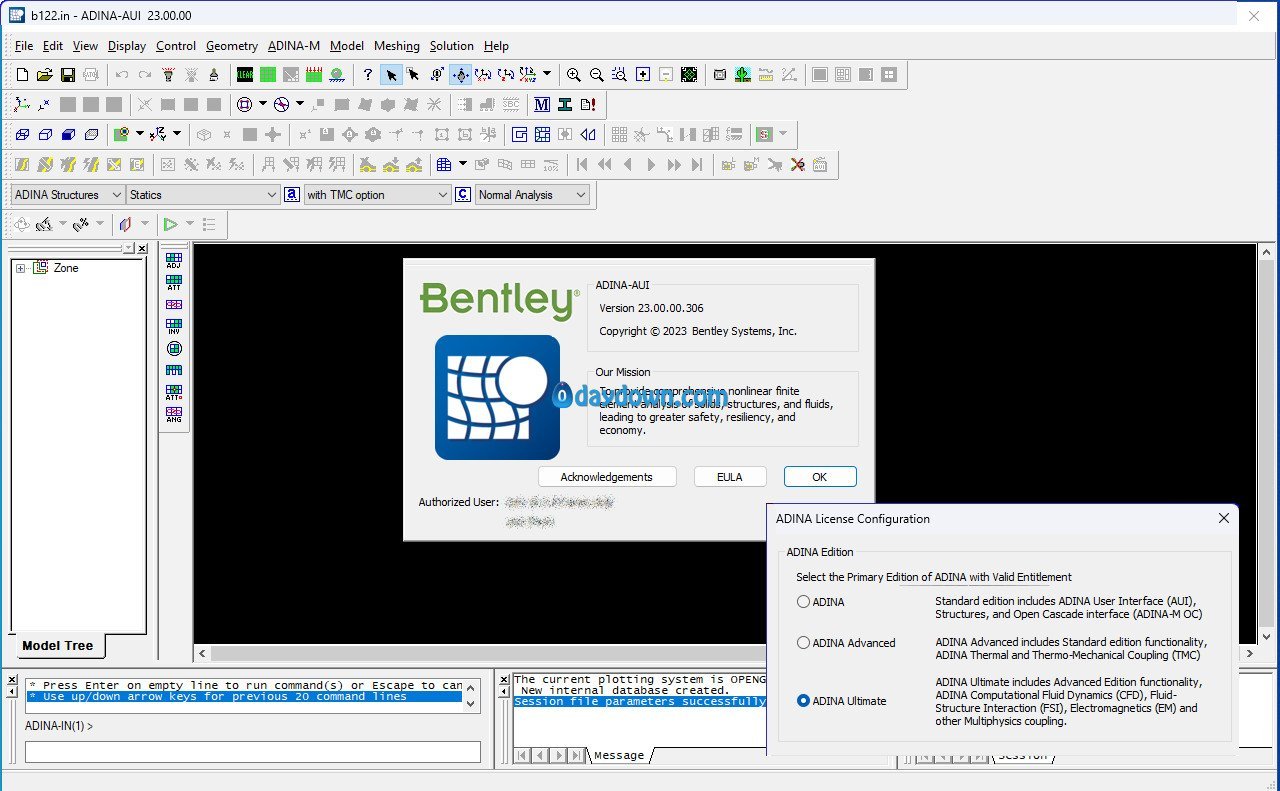1280x791 pixels.
Task: Select the ADINA Ultimate radio button
Action: 803,701
